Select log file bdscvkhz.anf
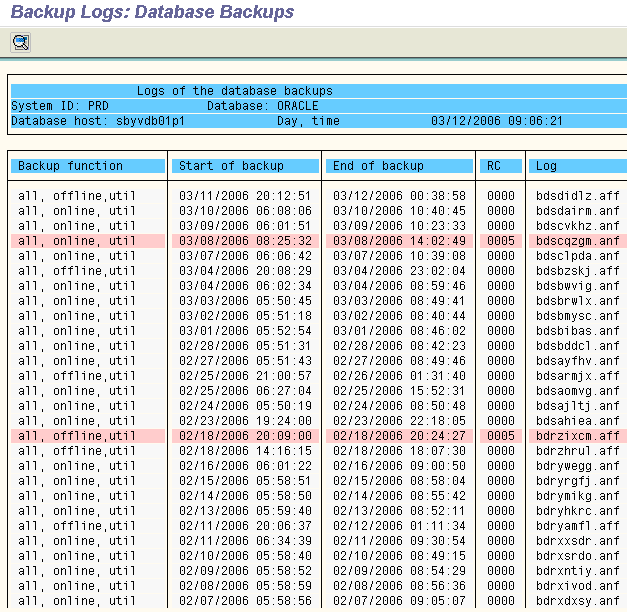This screenshot has width=627, height=612. pos(577,226)
